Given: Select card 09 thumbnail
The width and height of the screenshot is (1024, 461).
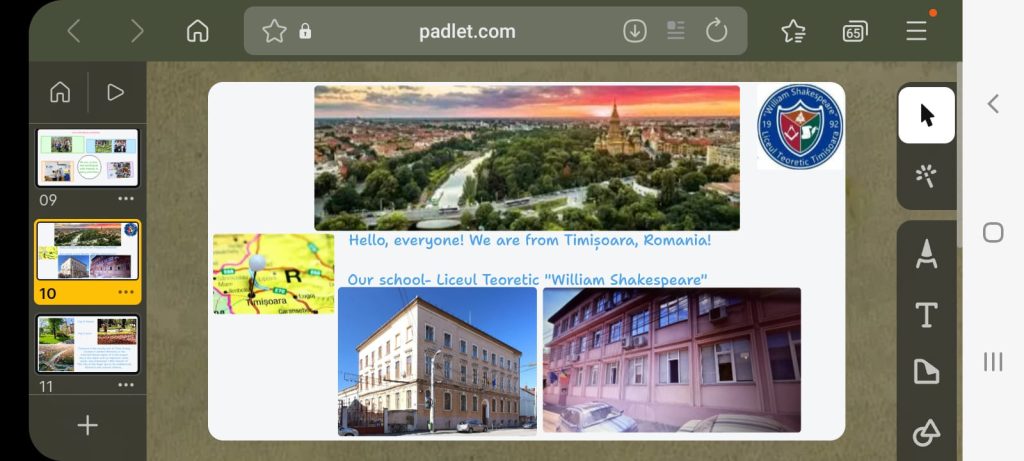Looking at the screenshot, I should point(88,157).
